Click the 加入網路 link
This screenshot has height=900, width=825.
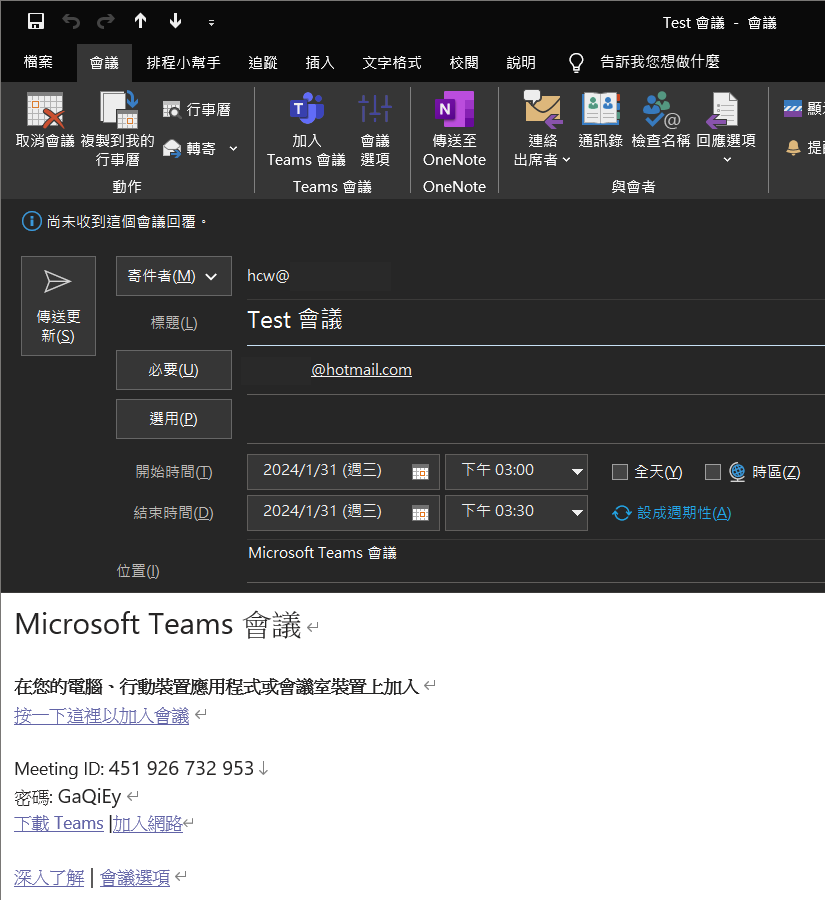148,823
